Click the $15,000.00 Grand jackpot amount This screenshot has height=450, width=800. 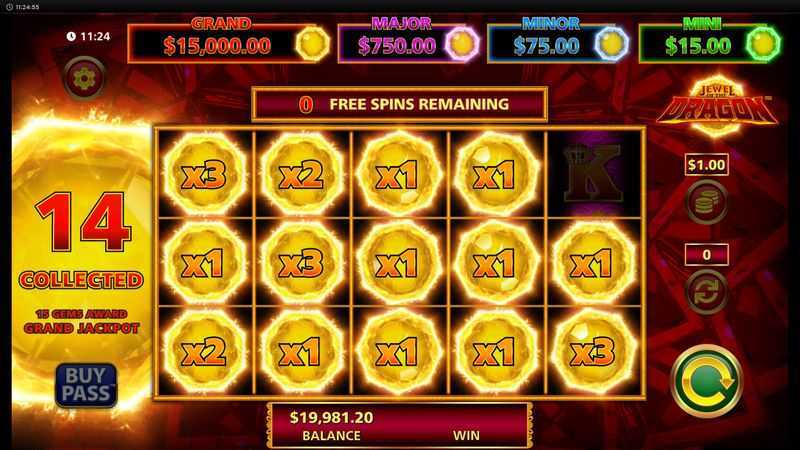pyautogui.click(x=217, y=46)
